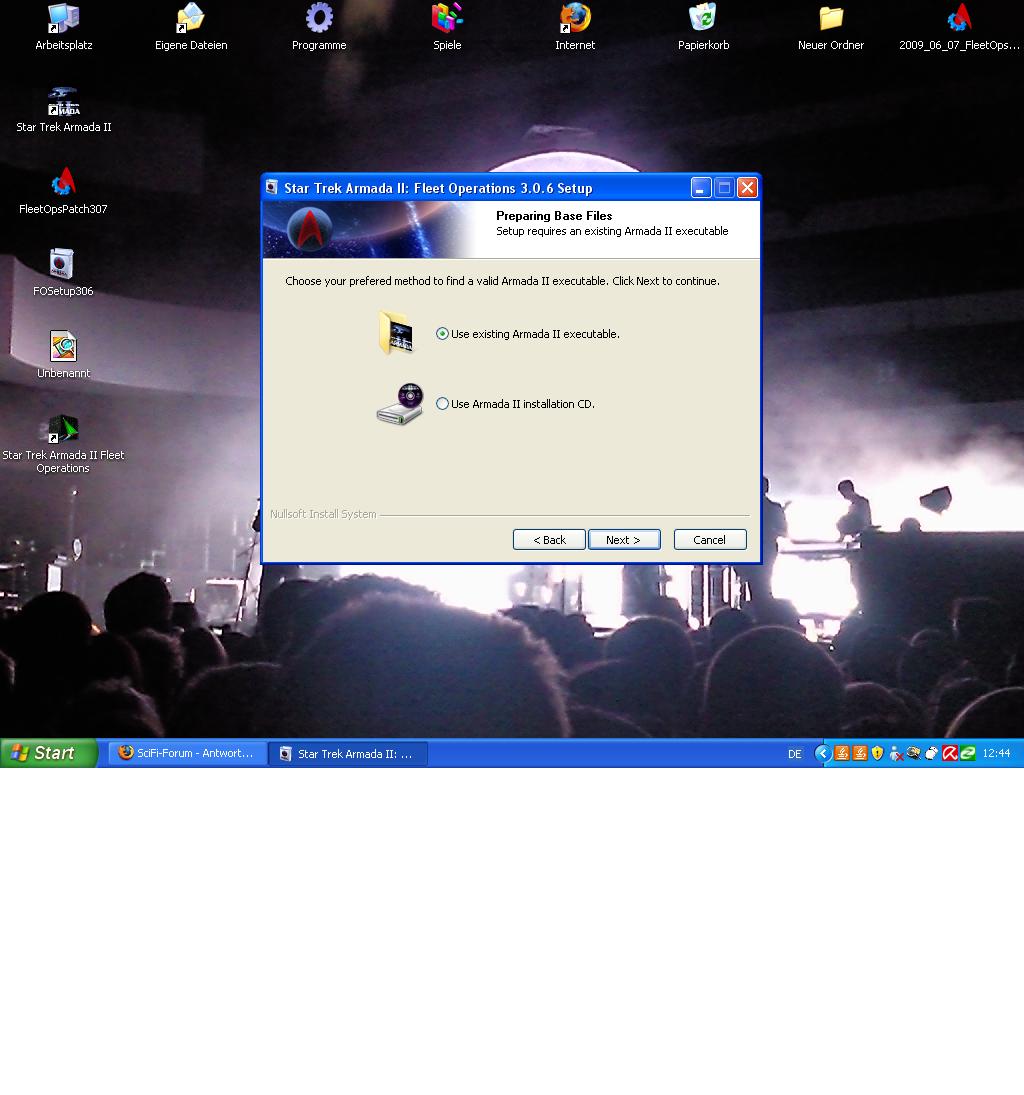Click the Programme gear icon

click(x=319, y=20)
